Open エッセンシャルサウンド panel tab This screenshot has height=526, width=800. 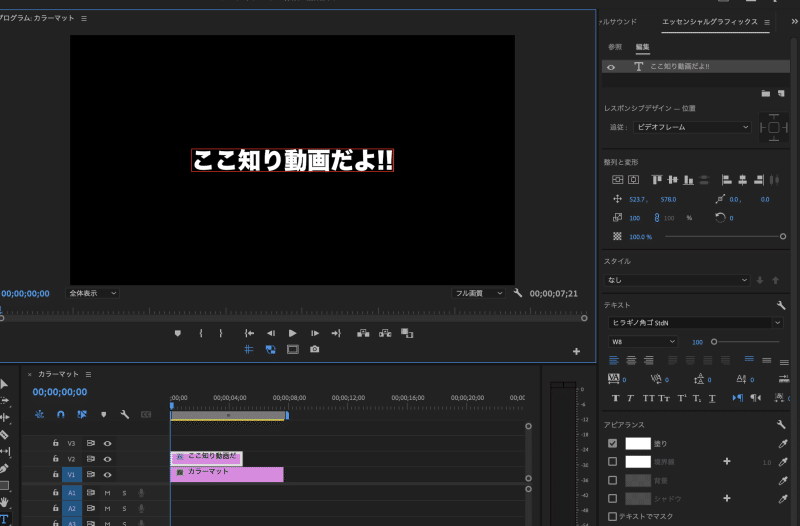pyautogui.click(x=618, y=21)
